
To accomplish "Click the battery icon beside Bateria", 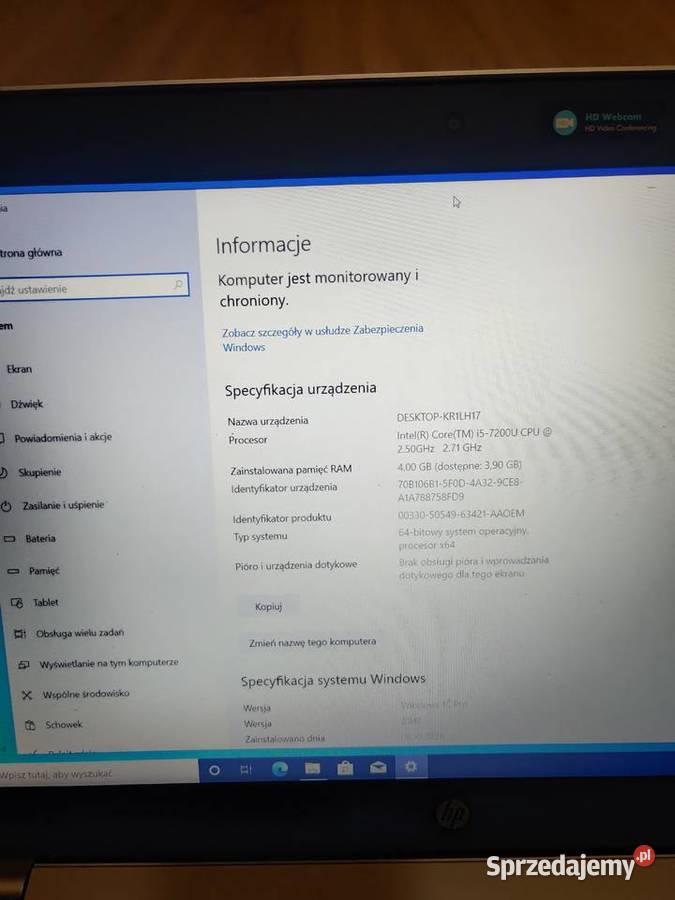I will tap(9, 539).
